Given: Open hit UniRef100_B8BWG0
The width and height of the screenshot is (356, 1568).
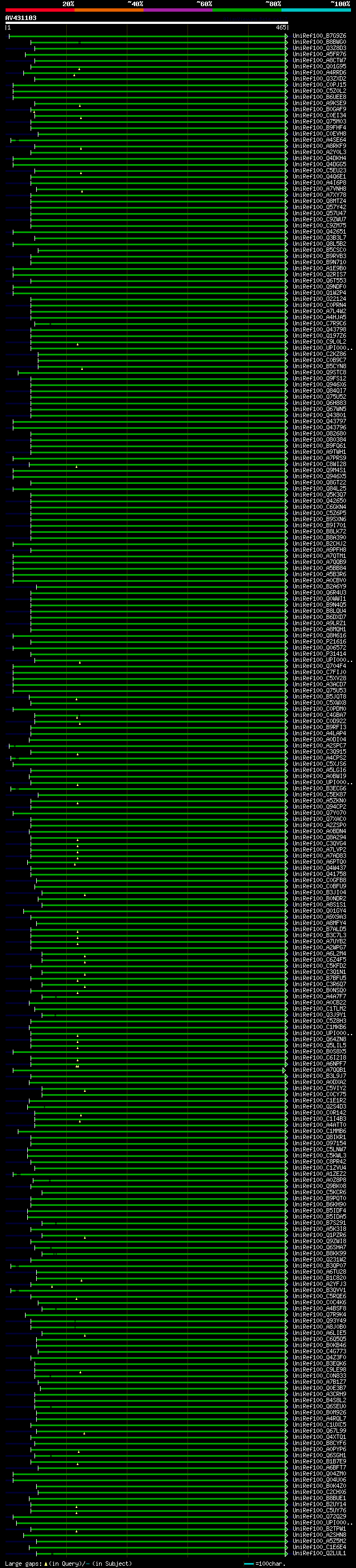Looking at the screenshot, I should [x=319, y=42].
